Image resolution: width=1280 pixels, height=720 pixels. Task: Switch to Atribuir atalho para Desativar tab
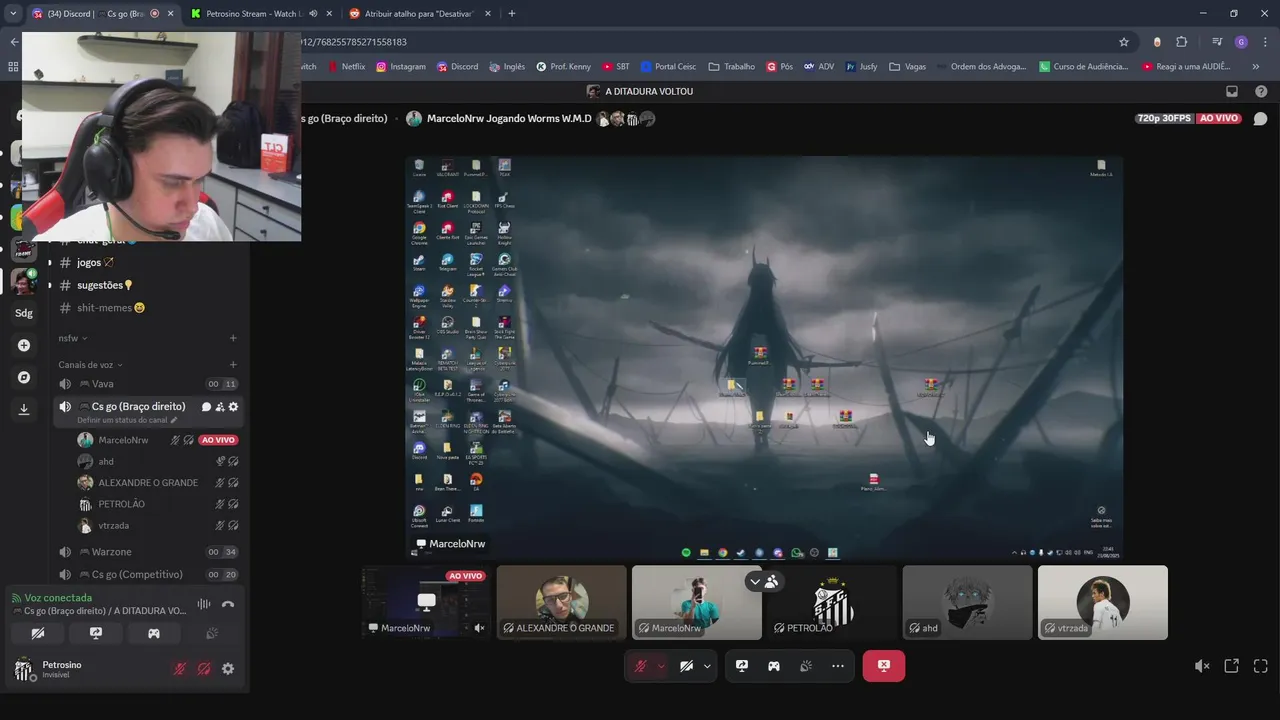coord(420,14)
